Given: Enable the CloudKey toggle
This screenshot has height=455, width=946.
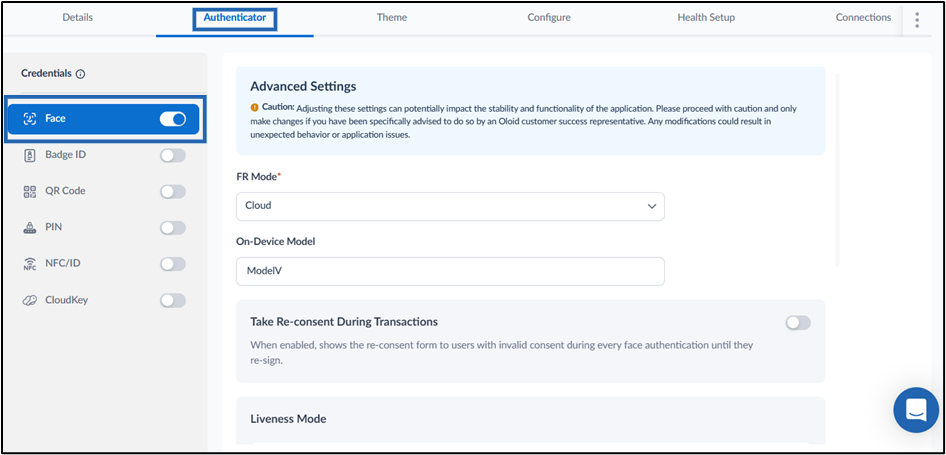Looking at the screenshot, I should tap(173, 300).
